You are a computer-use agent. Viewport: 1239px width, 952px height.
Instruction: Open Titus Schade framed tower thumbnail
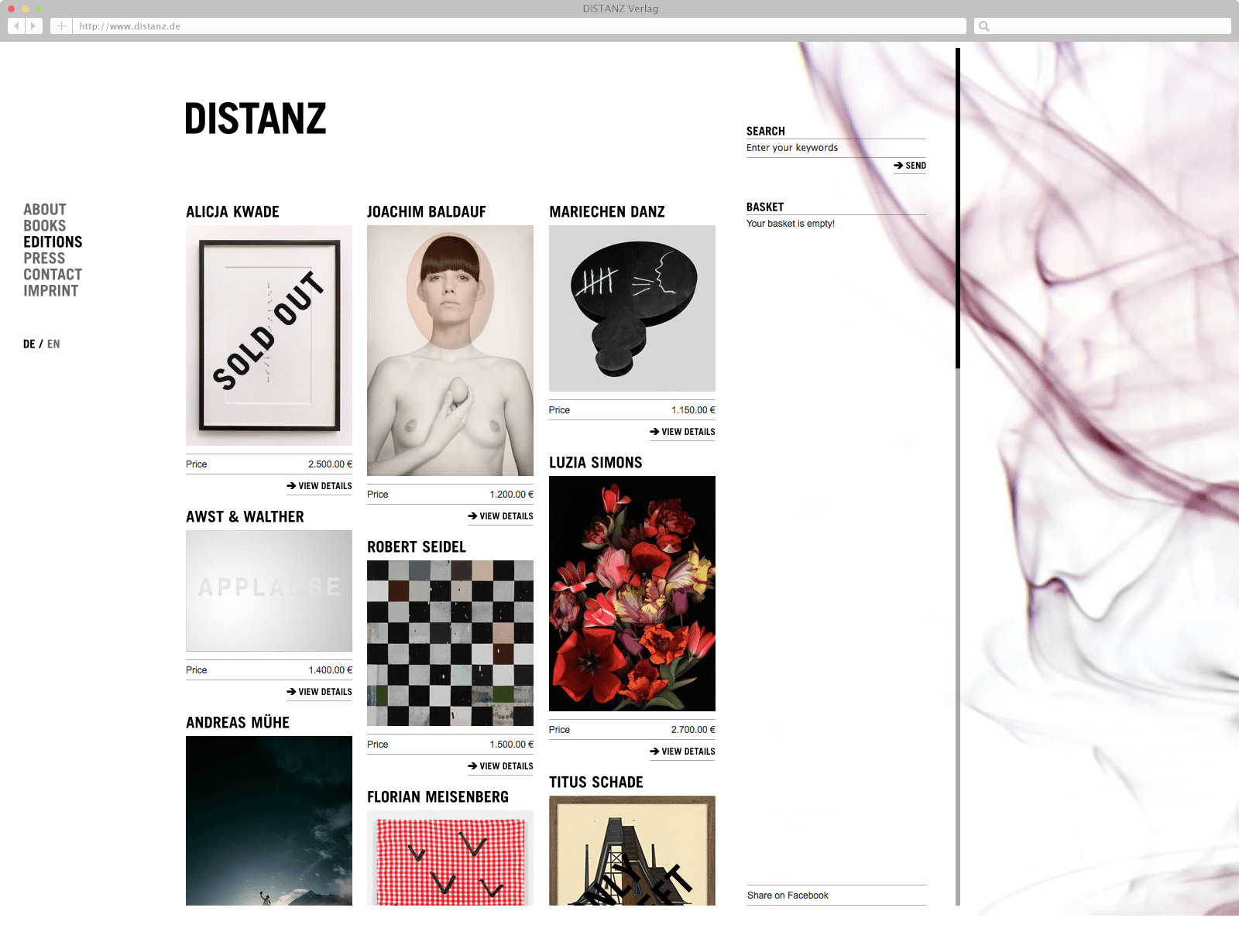pyautogui.click(x=632, y=851)
